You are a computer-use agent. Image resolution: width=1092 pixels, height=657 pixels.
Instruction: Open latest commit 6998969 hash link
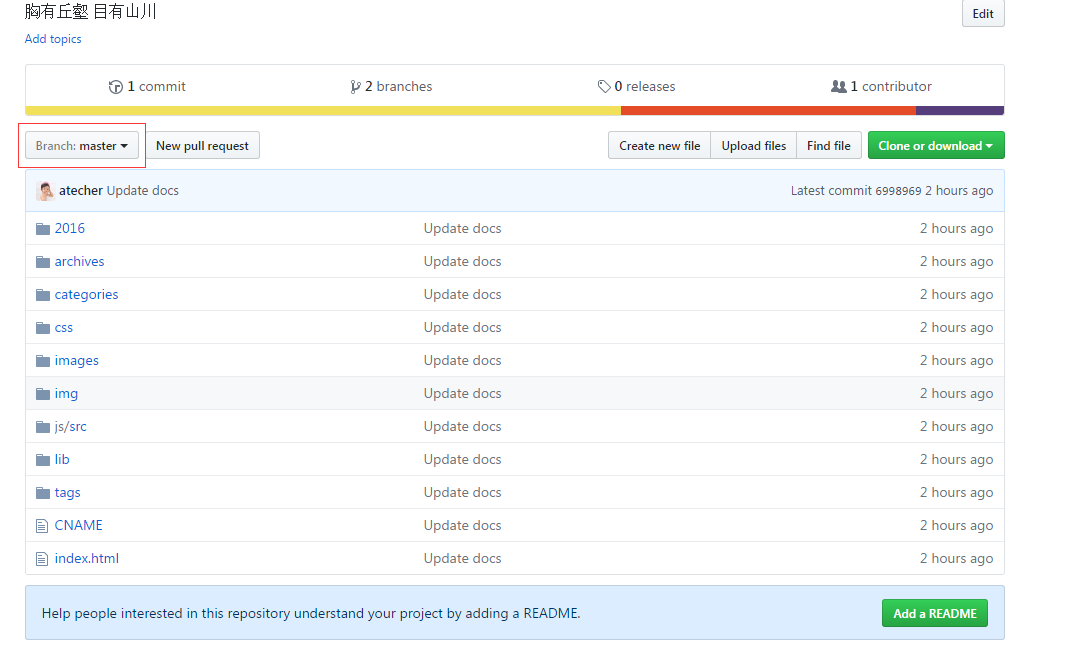898,191
